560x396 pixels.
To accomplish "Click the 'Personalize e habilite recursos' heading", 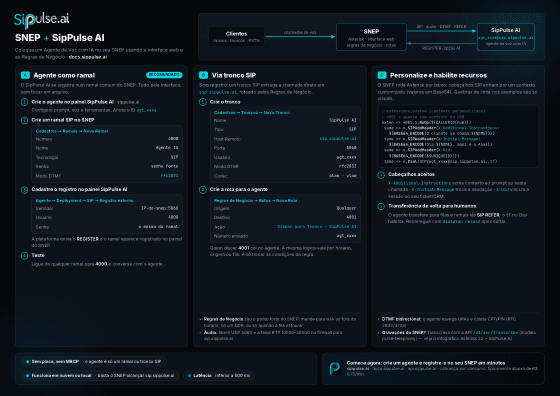I will [438, 75].
